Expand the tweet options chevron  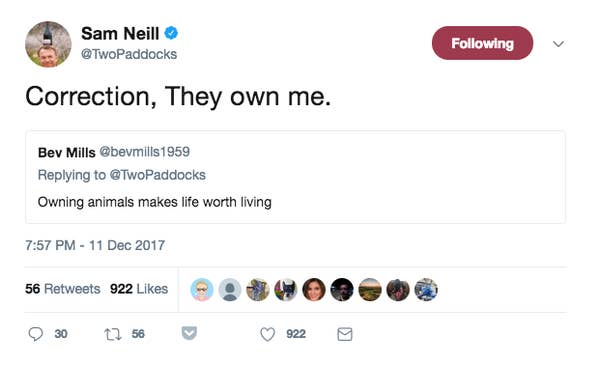tap(558, 44)
